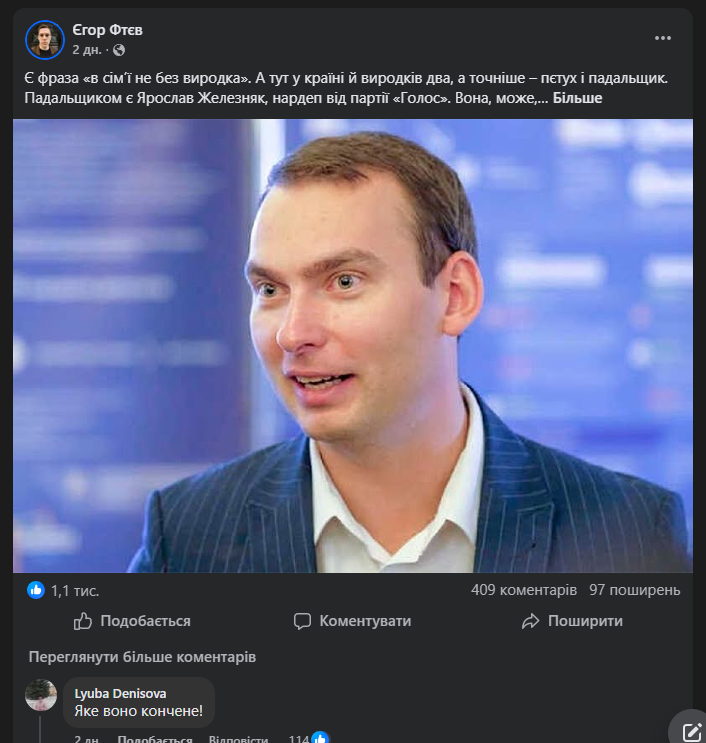Image resolution: width=706 pixels, height=743 pixels.
Task: Show the 1,1 тис. reactions list
Action: [x=75, y=591]
